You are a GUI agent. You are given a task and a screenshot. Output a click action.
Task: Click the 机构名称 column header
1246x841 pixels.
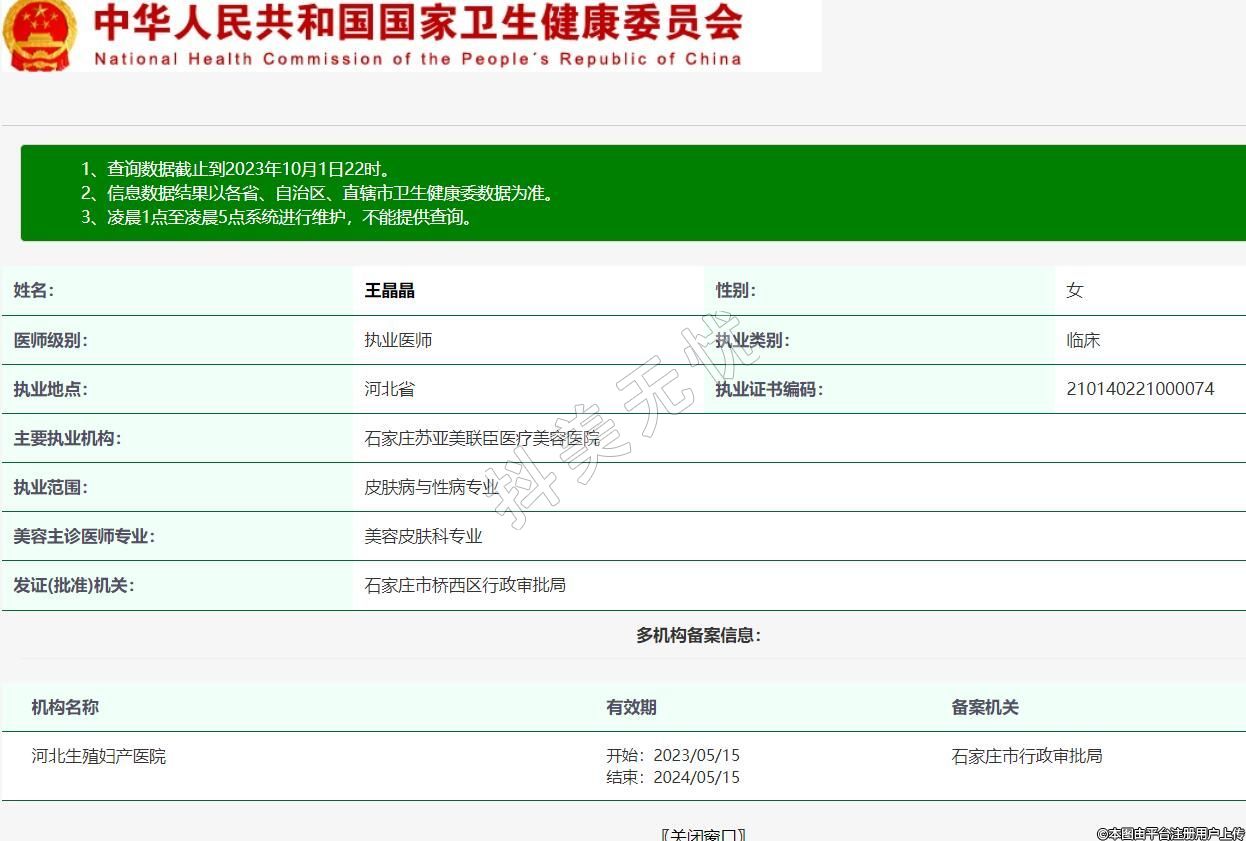pyautogui.click(x=65, y=708)
